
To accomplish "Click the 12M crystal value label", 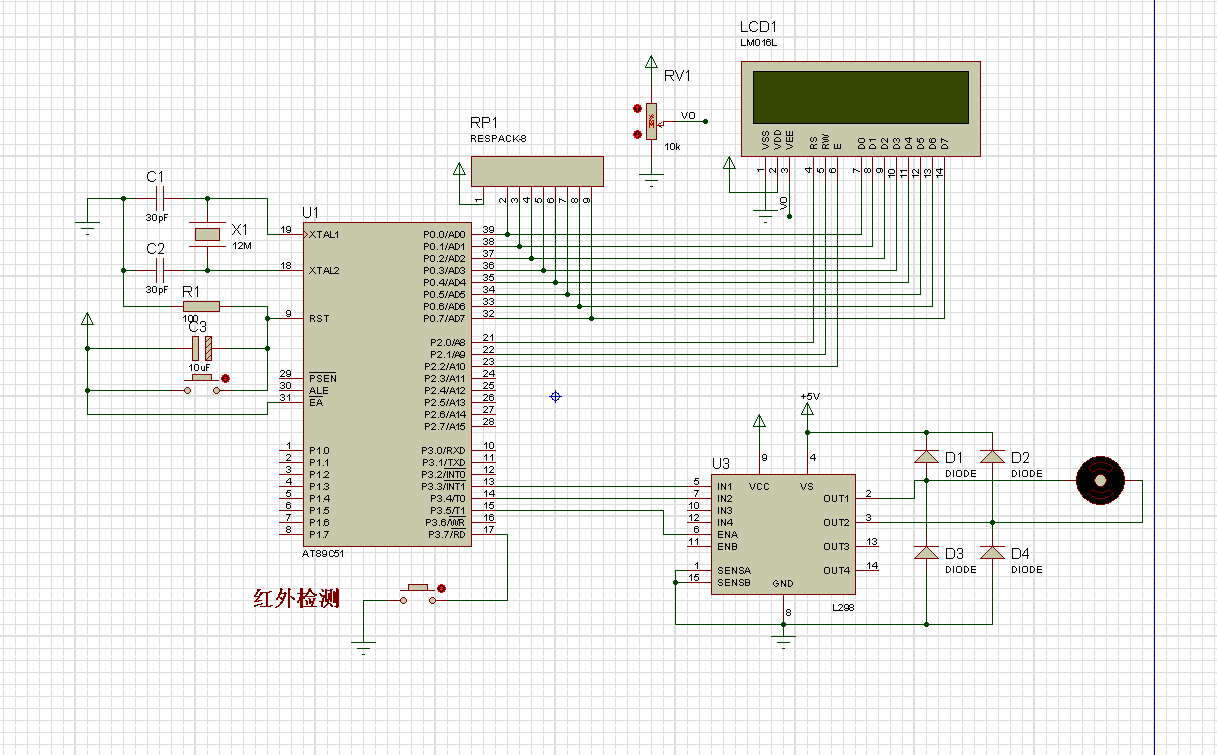I will coord(241,245).
